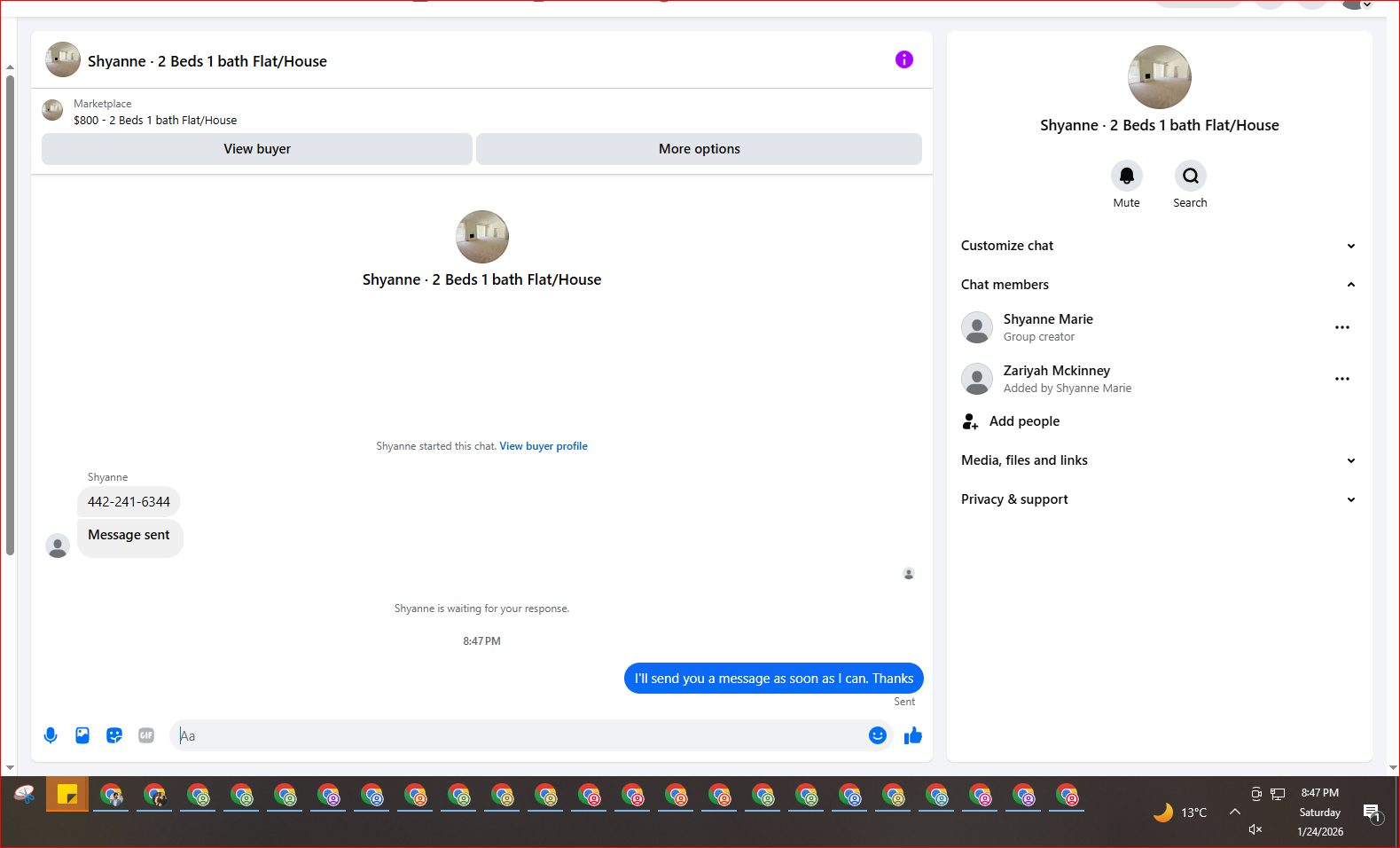Click the blue 'I'll send you a message' bubble
This screenshot has height=848, width=1400.
click(x=774, y=679)
